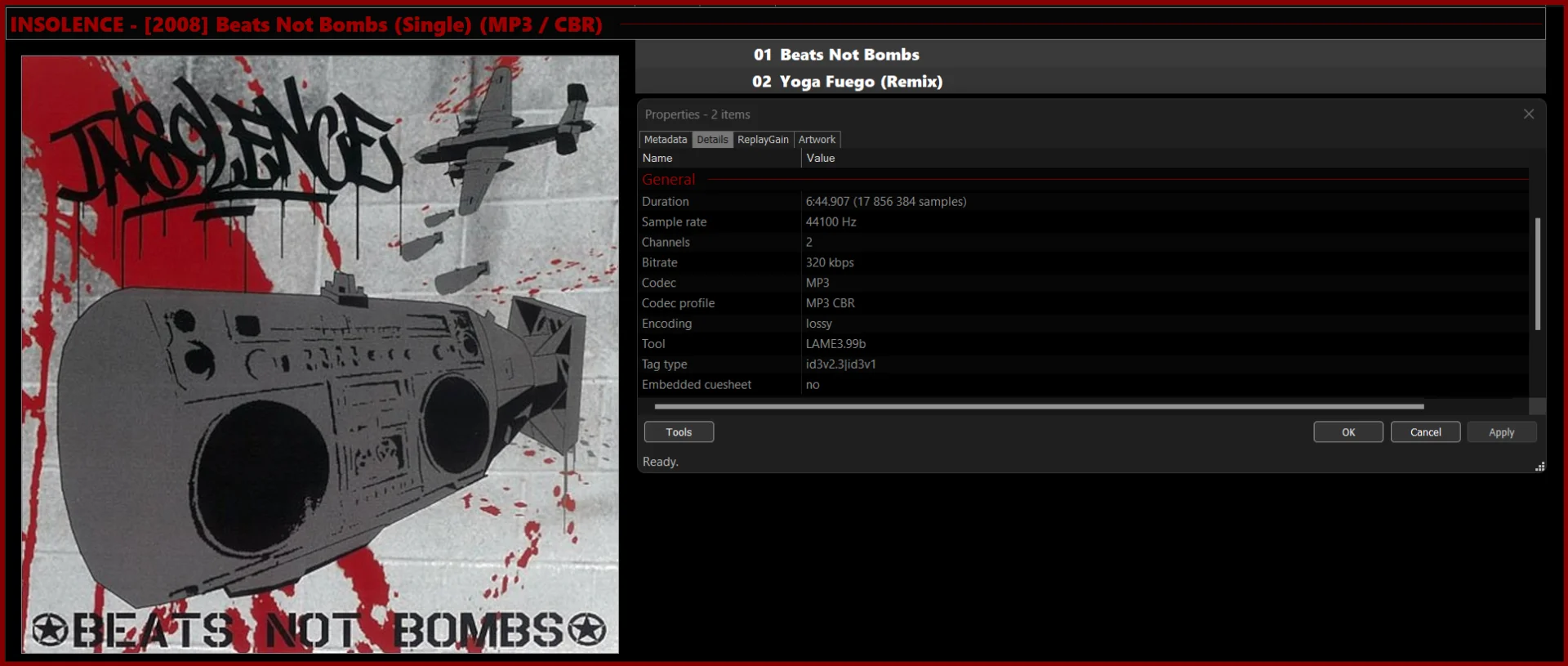
Task: Click the 6:44.907 duration value
Action: (886, 202)
